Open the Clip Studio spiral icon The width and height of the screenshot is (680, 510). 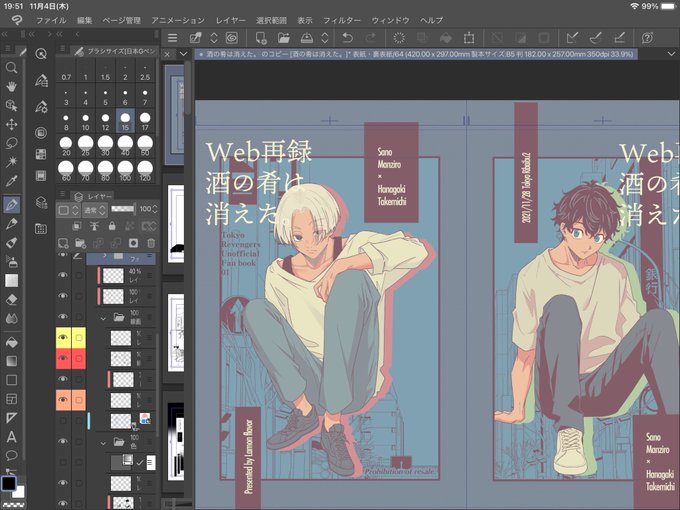(232, 38)
